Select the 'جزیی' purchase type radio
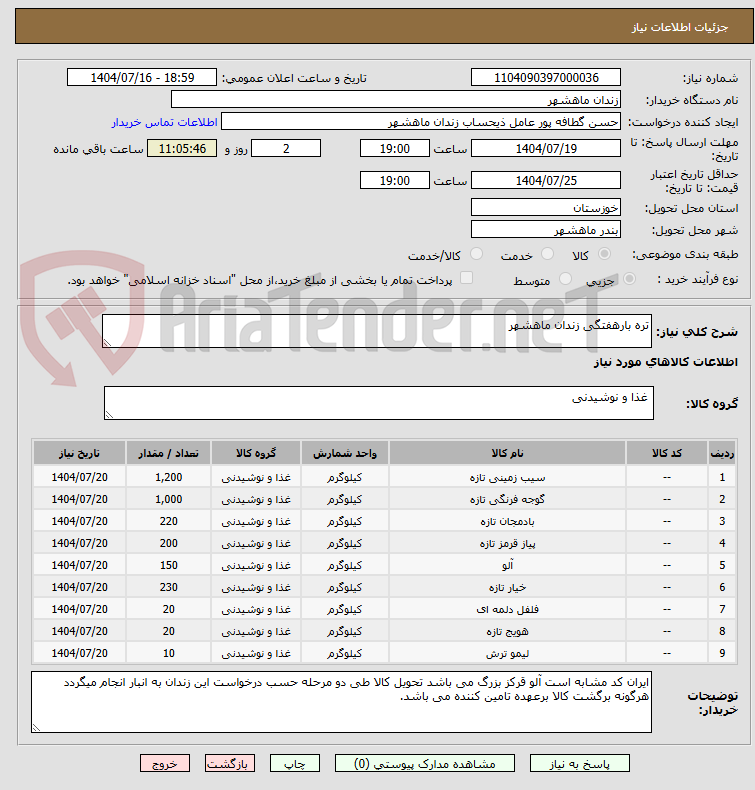Viewport: 755px width, 790px height. (x=629, y=279)
